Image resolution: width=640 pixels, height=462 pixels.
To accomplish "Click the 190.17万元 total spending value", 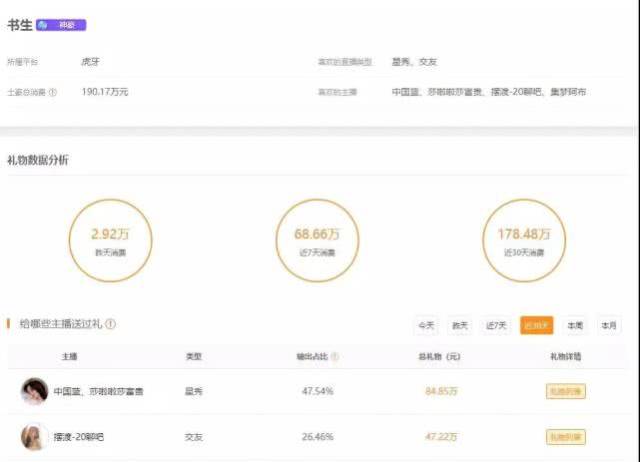I will [105, 92].
